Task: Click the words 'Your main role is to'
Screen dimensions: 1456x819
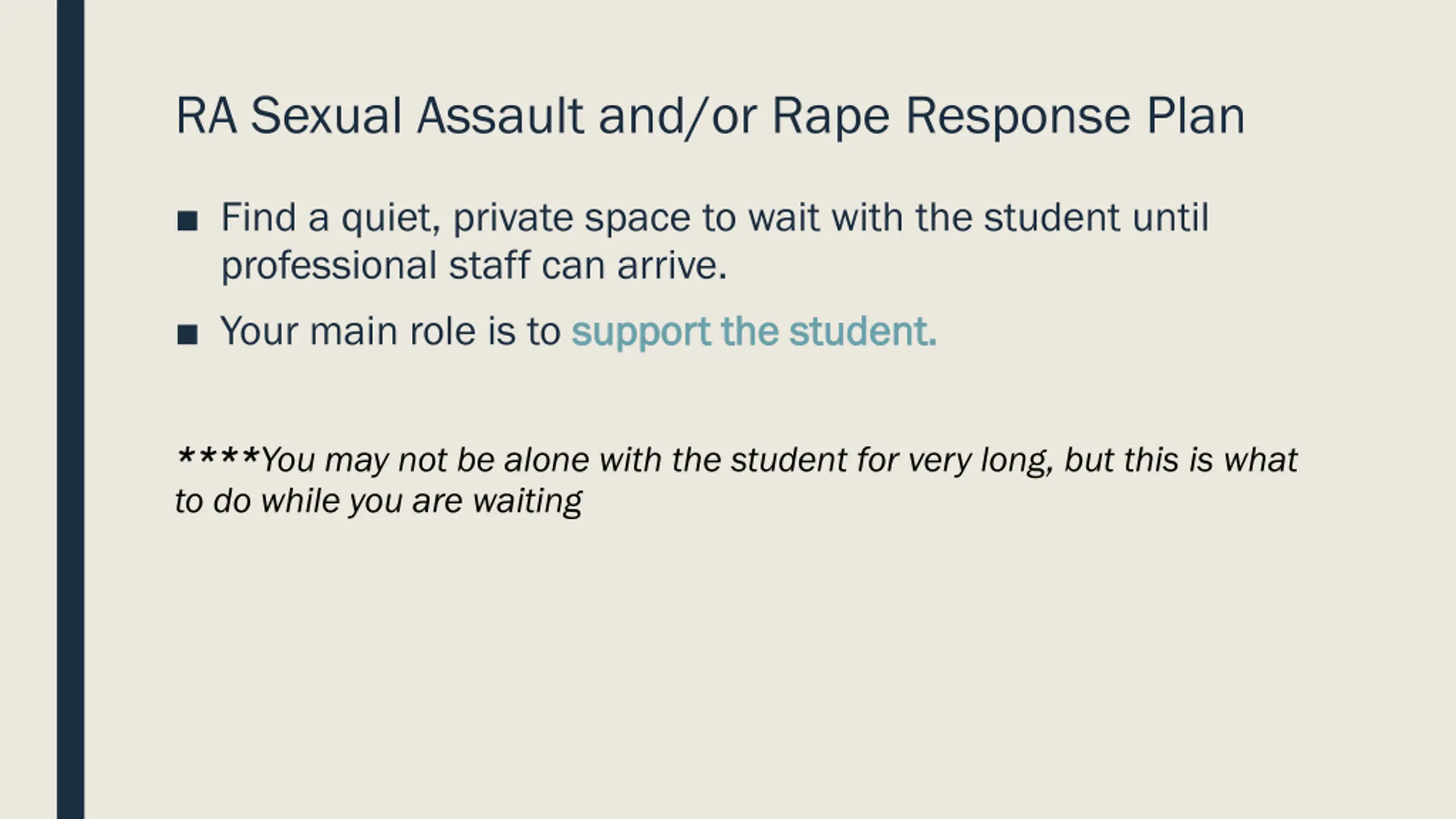Action: [x=391, y=331]
